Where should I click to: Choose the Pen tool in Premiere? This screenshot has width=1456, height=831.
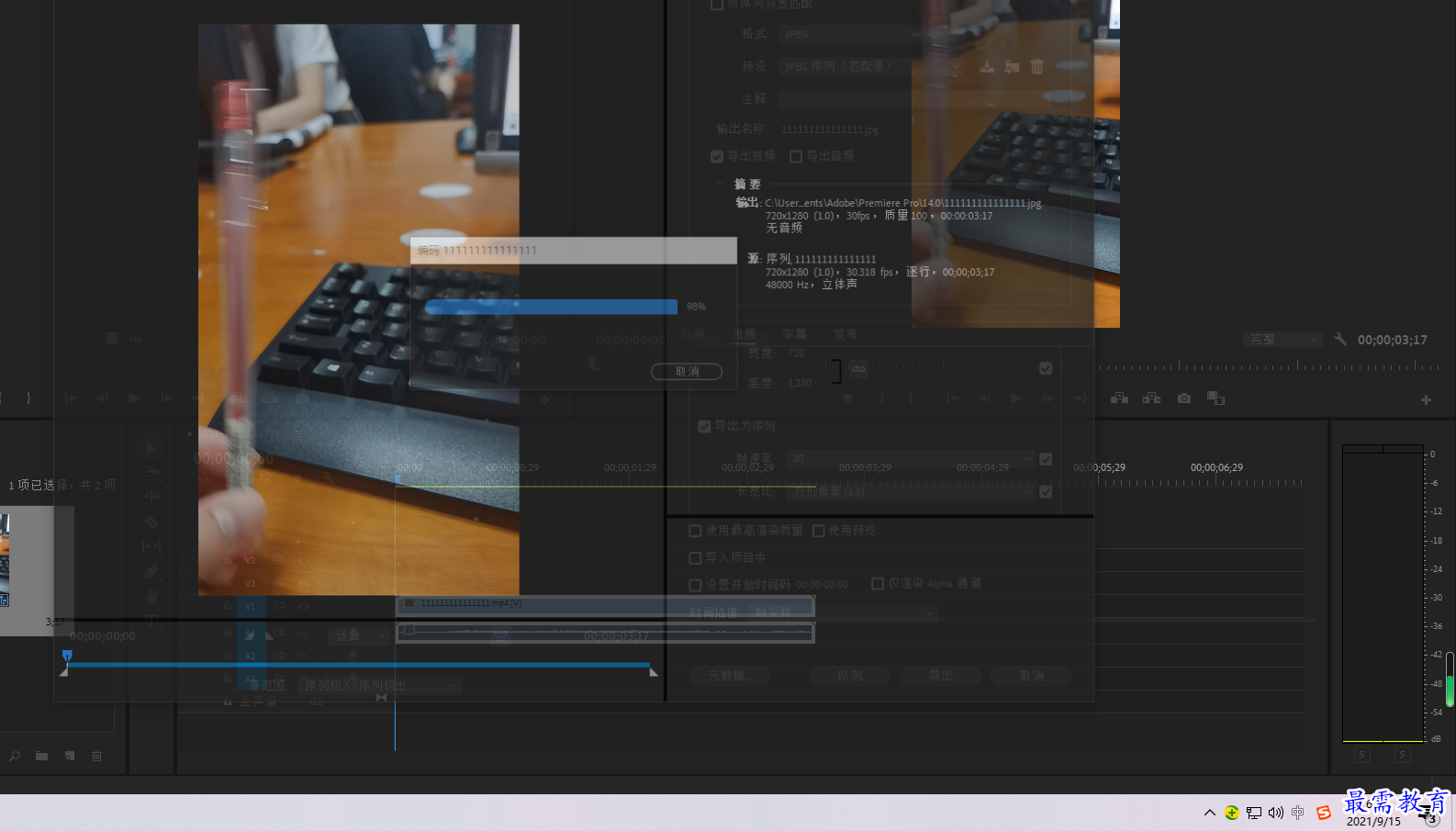point(151,571)
